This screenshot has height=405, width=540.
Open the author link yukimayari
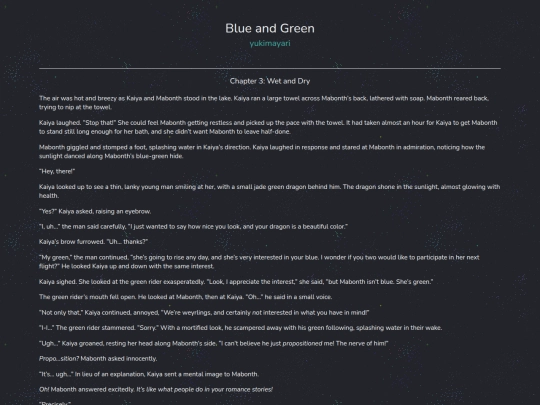coord(270,43)
